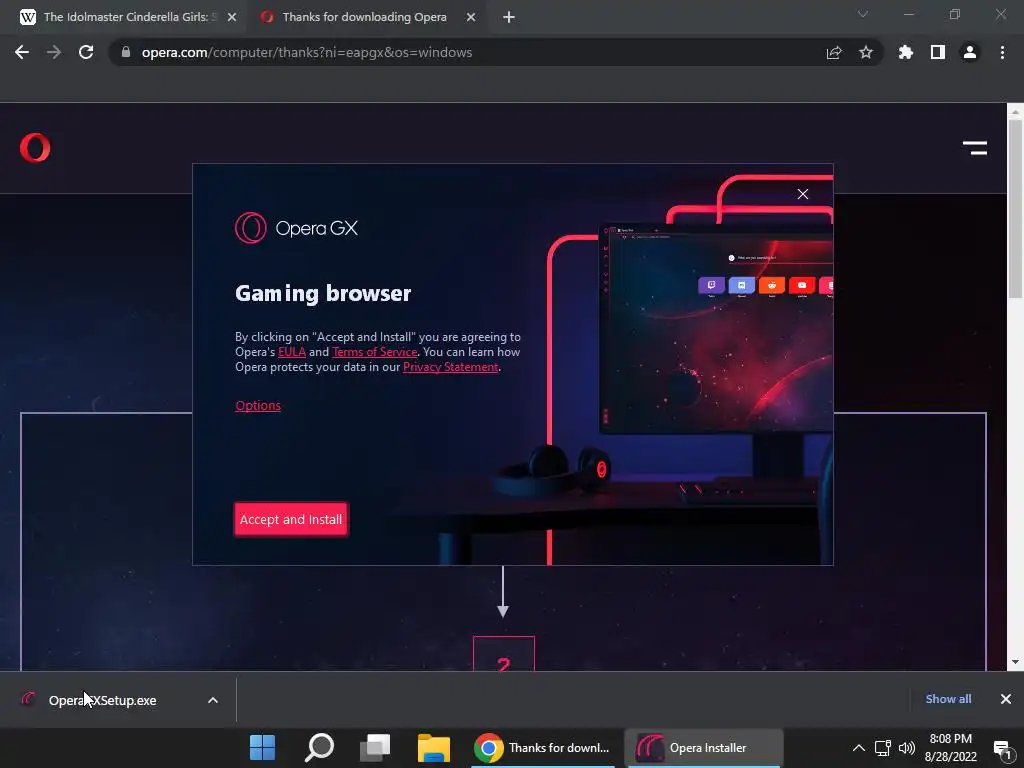
Task: Click Show all downloads
Action: pos(948,699)
